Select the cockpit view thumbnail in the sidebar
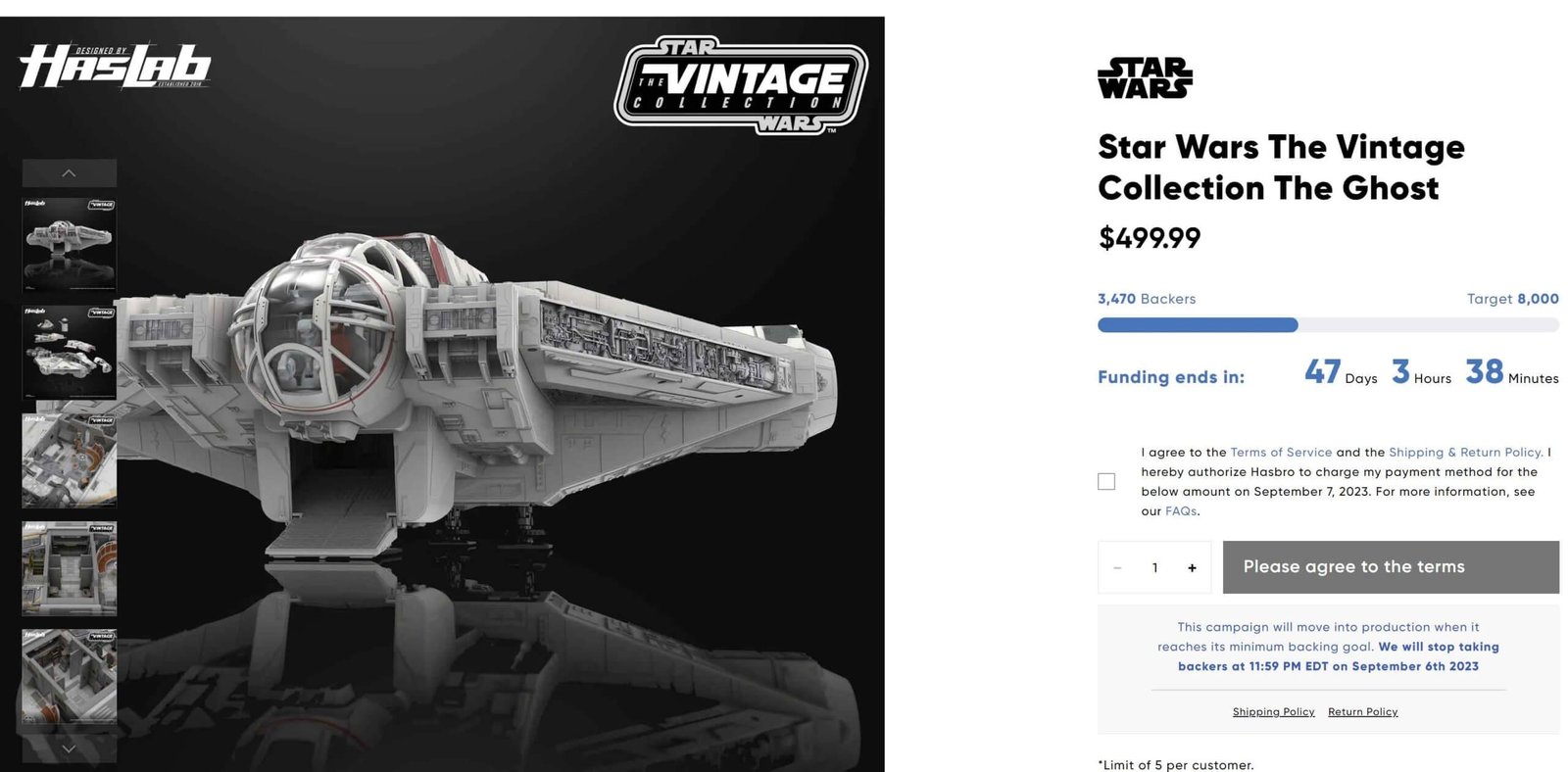 [x=67, y=458]
